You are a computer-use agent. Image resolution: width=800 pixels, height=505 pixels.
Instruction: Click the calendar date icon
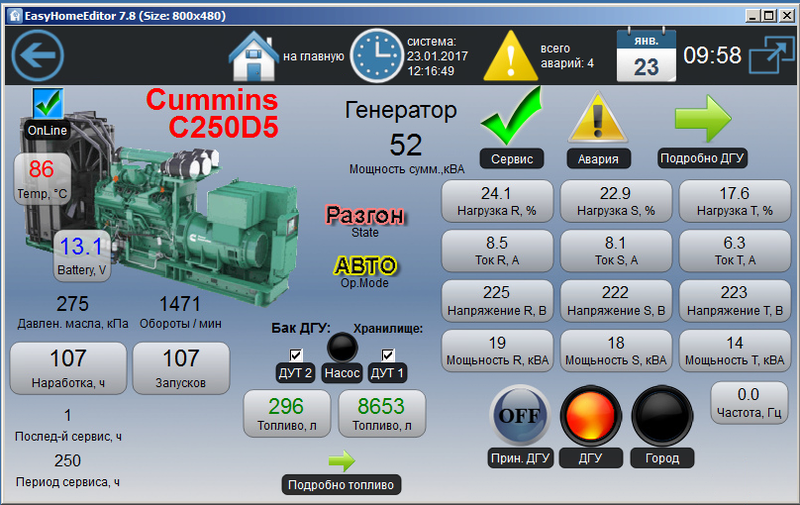(x=645, y=55)
